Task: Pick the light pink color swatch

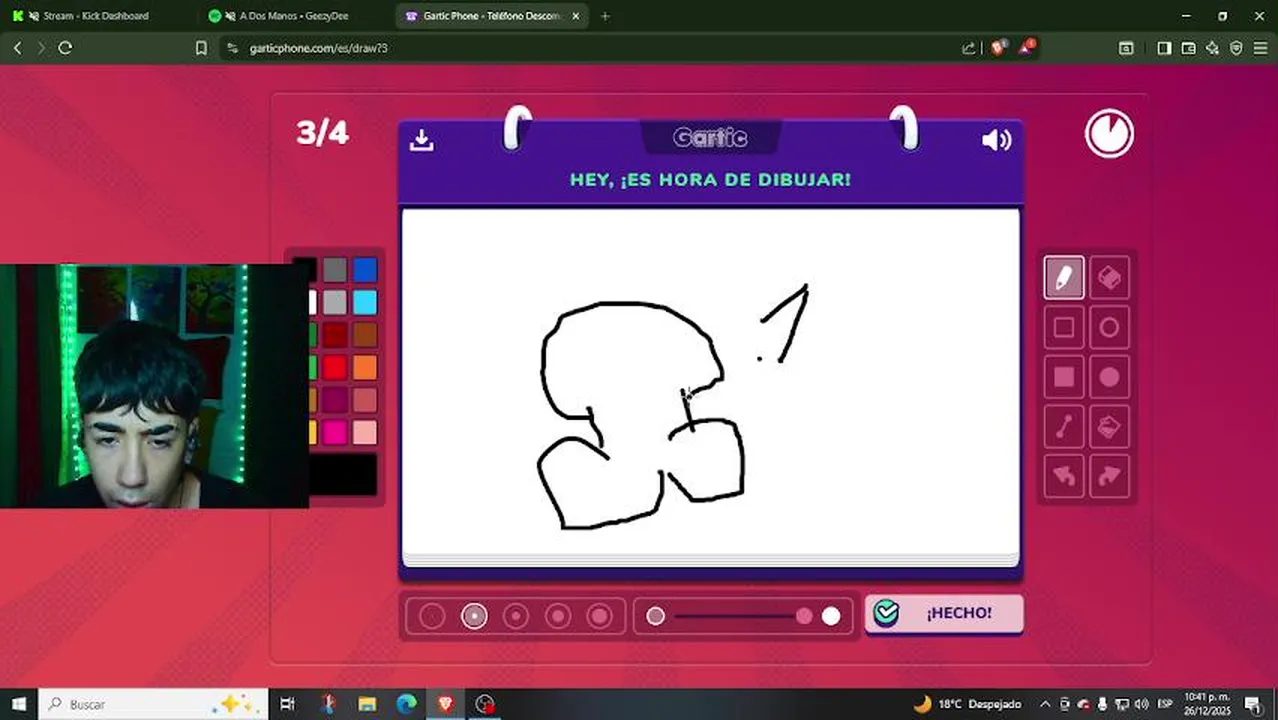Action: [x=365, y=432]
